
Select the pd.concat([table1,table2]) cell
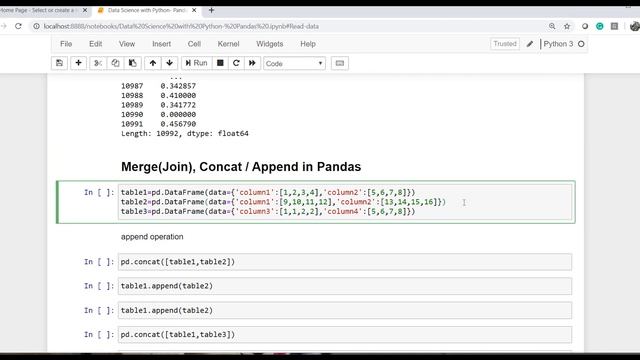coord(345,262)
